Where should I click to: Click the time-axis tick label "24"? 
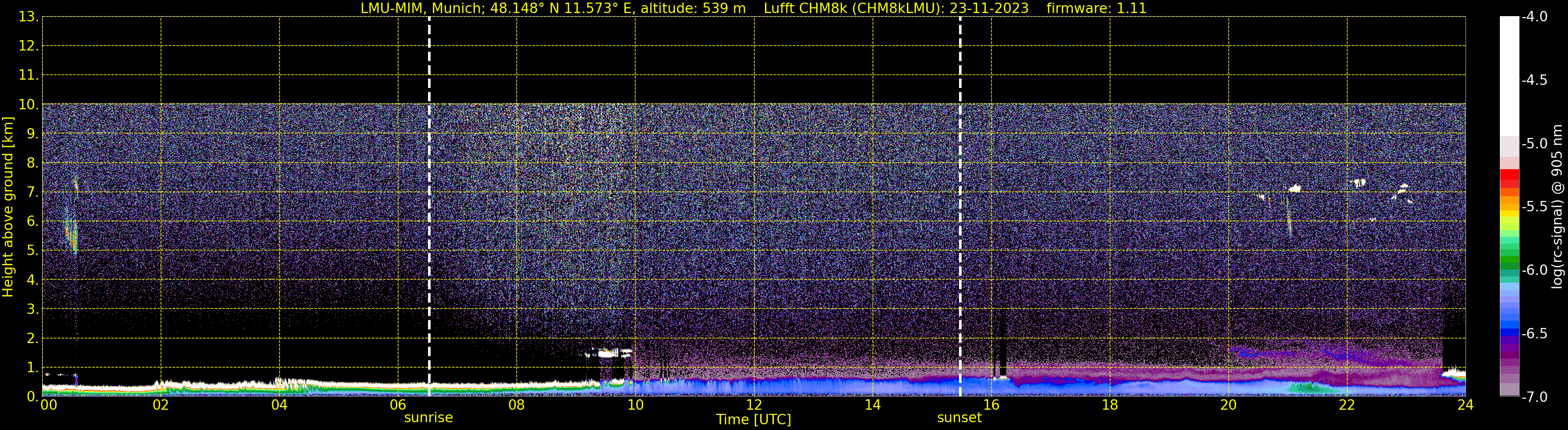click(1466, 405)
